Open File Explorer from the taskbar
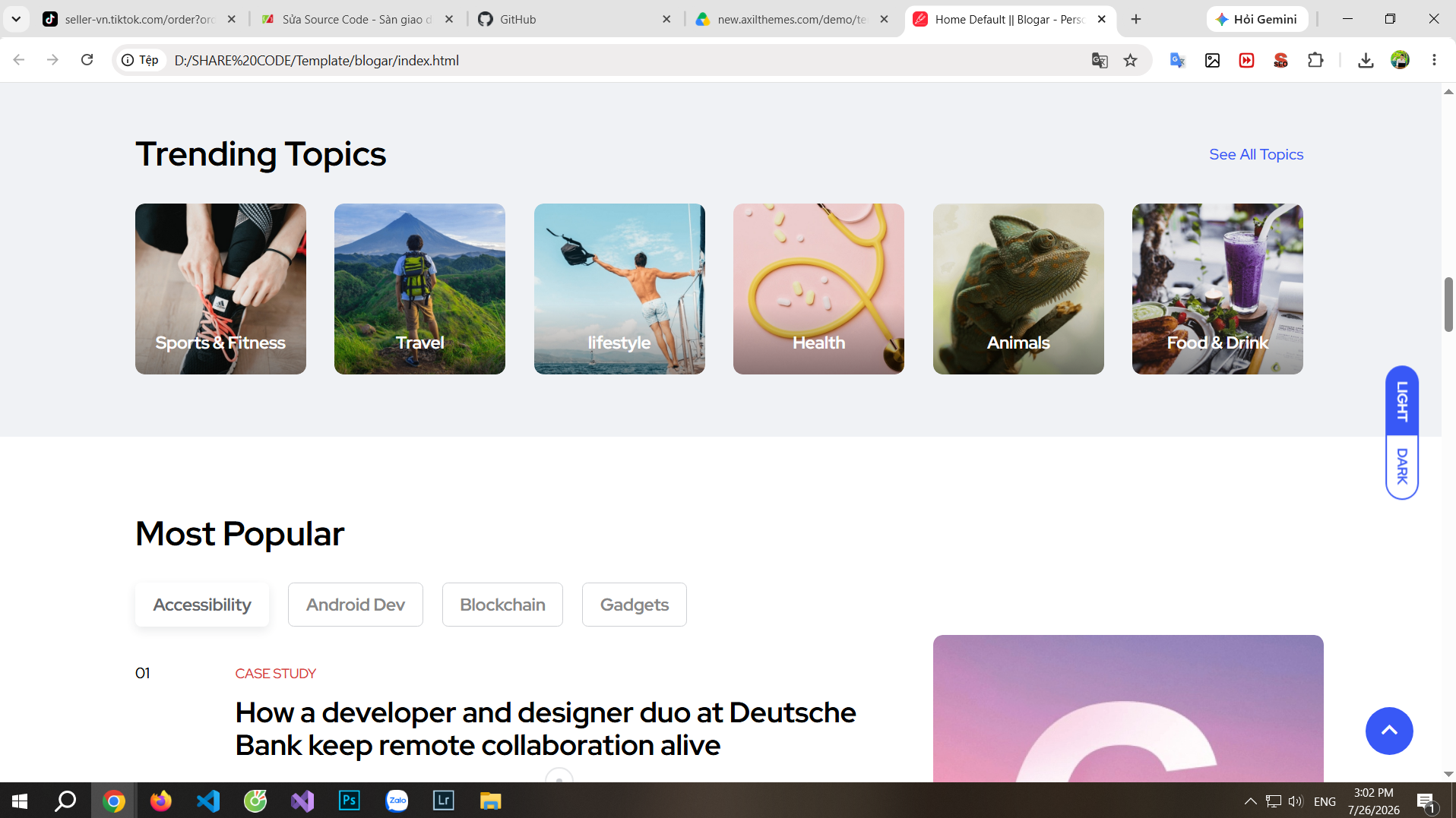Viewport: 1456px width, 818px height. (x=491, y=801)
